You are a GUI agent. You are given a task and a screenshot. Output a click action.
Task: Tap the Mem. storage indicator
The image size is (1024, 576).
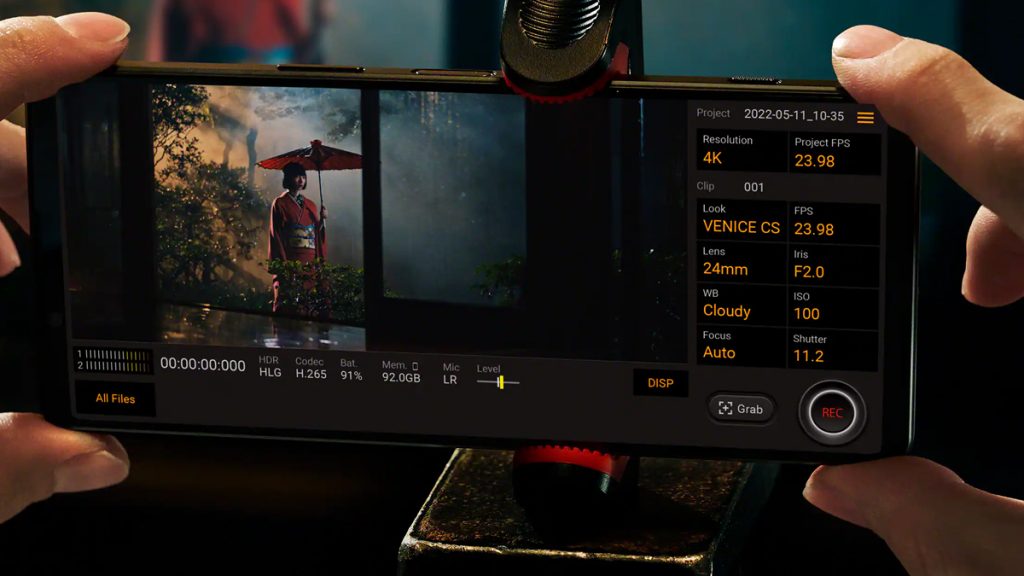[x=401, y=372]
